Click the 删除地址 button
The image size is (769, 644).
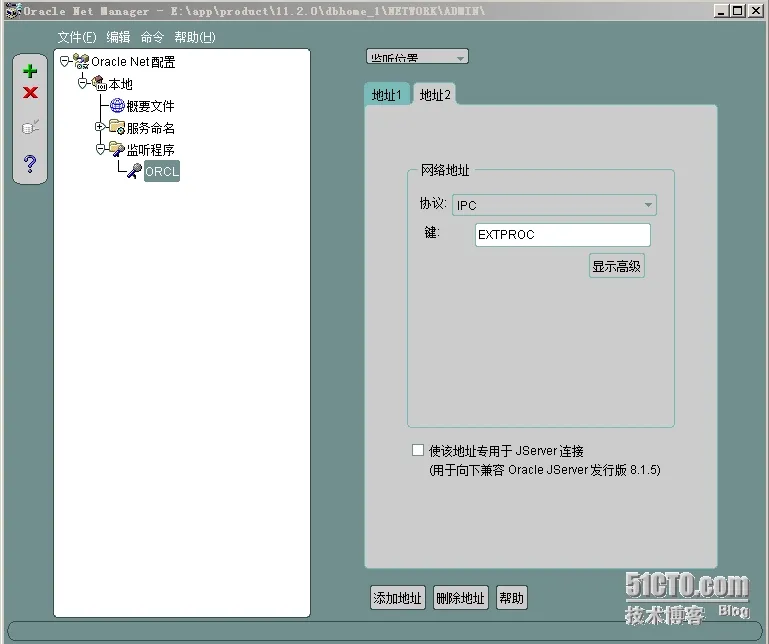coord(460,598)
